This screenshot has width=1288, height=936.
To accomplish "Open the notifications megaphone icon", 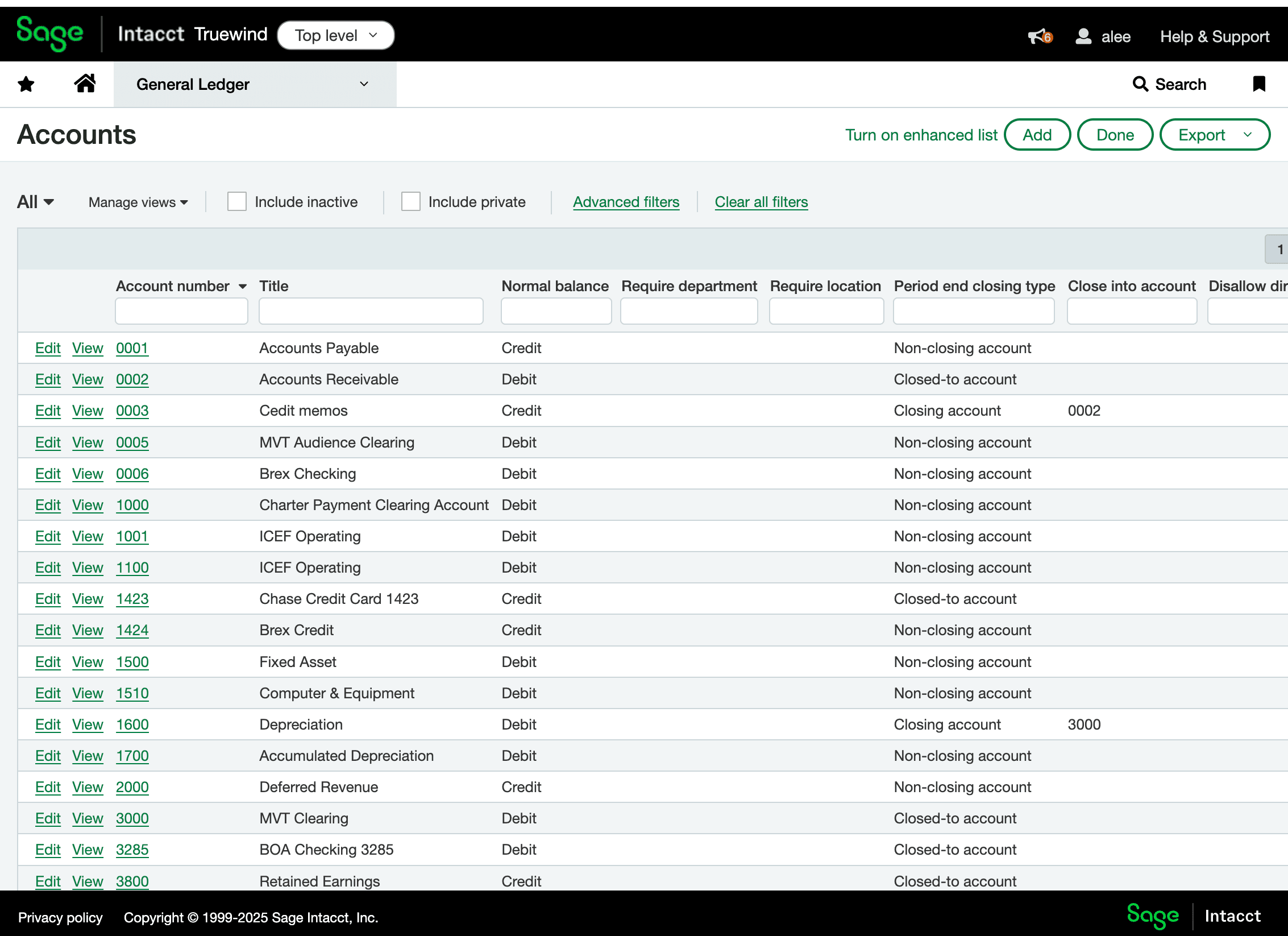I will point(1040,36).
